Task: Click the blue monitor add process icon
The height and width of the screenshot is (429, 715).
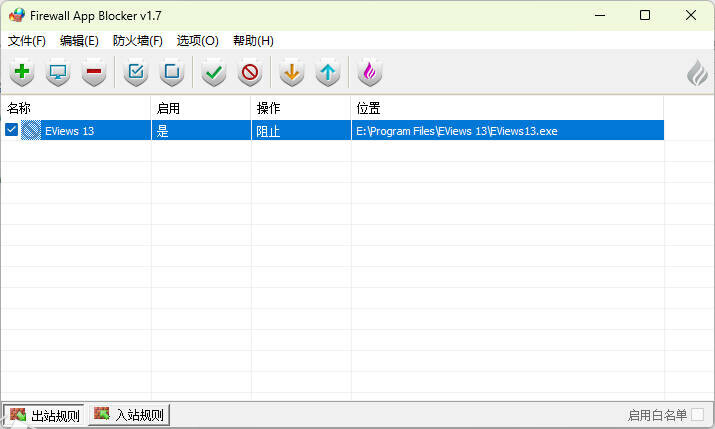Action: click(x=58, y=72)
